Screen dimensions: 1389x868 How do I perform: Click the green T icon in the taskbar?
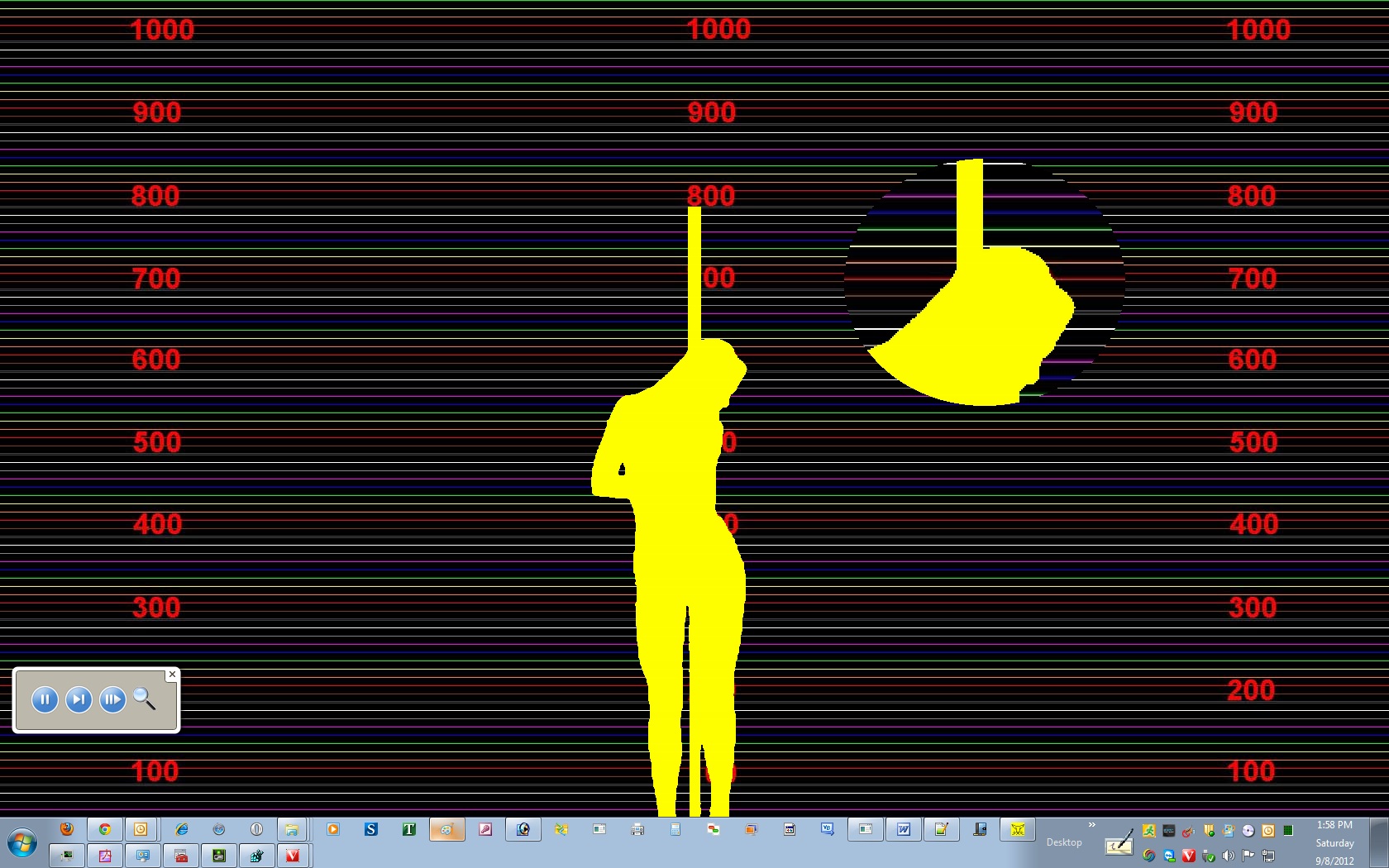click(x=409, y=829)
